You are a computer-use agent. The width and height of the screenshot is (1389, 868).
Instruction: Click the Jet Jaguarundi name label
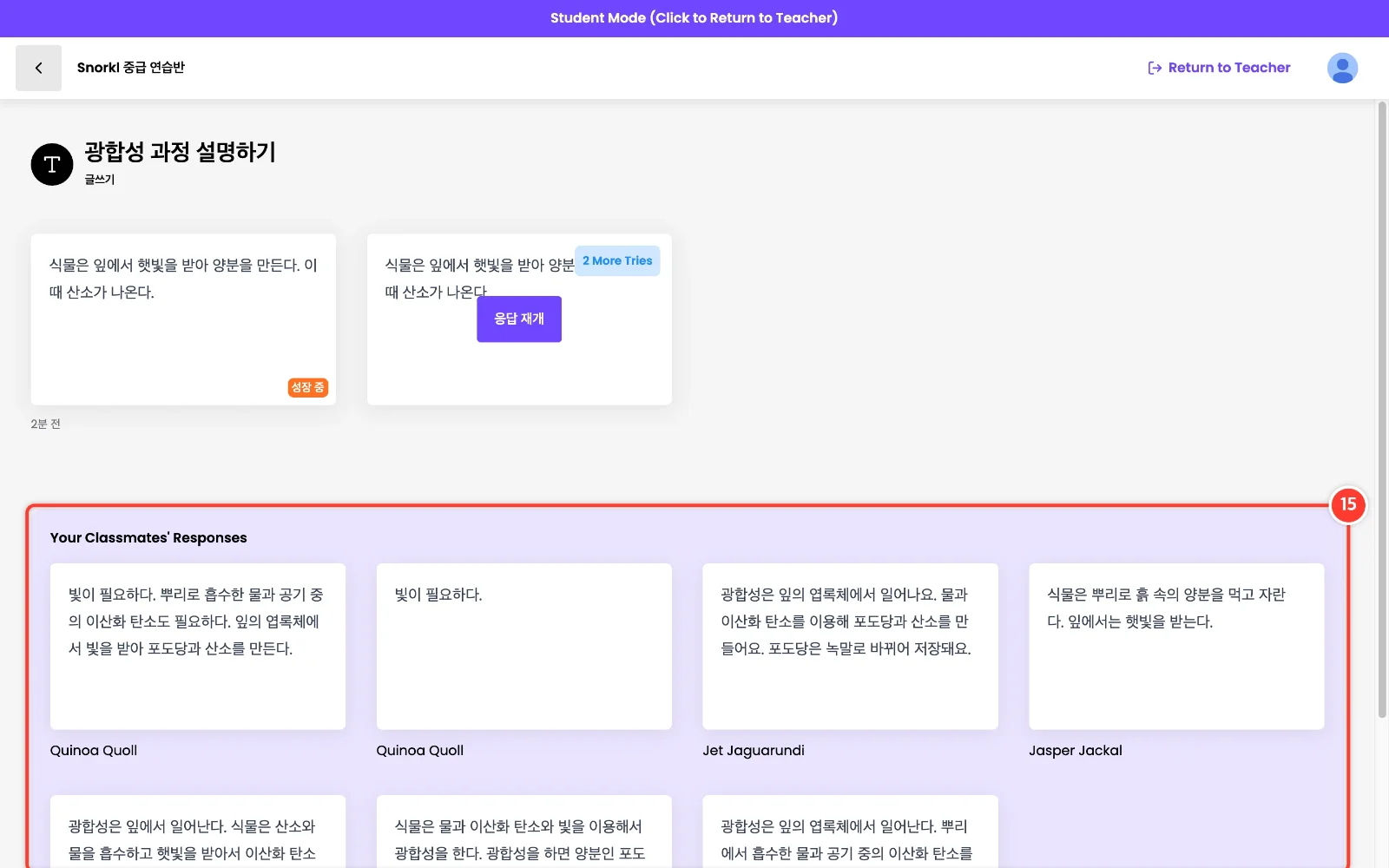pyautogui.click(x=754, y=751)
